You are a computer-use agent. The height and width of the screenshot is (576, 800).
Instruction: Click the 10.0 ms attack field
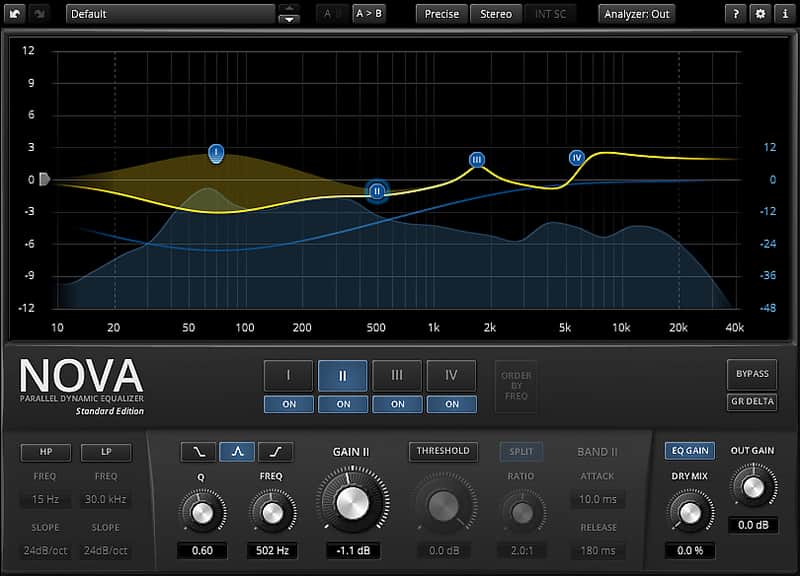click(597, 499)
